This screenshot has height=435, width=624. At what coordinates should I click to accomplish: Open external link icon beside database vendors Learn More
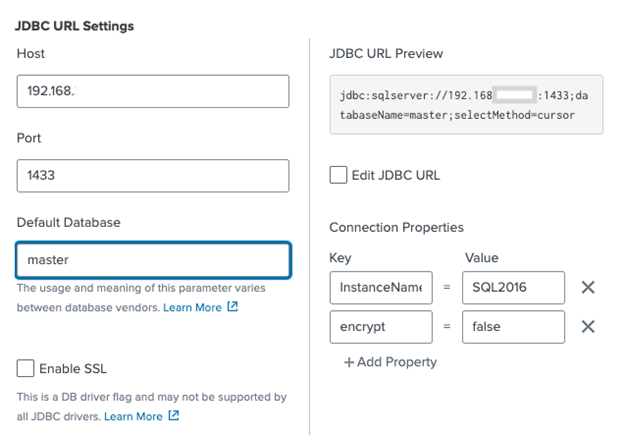pyautogui.click(x=232, y=306)
